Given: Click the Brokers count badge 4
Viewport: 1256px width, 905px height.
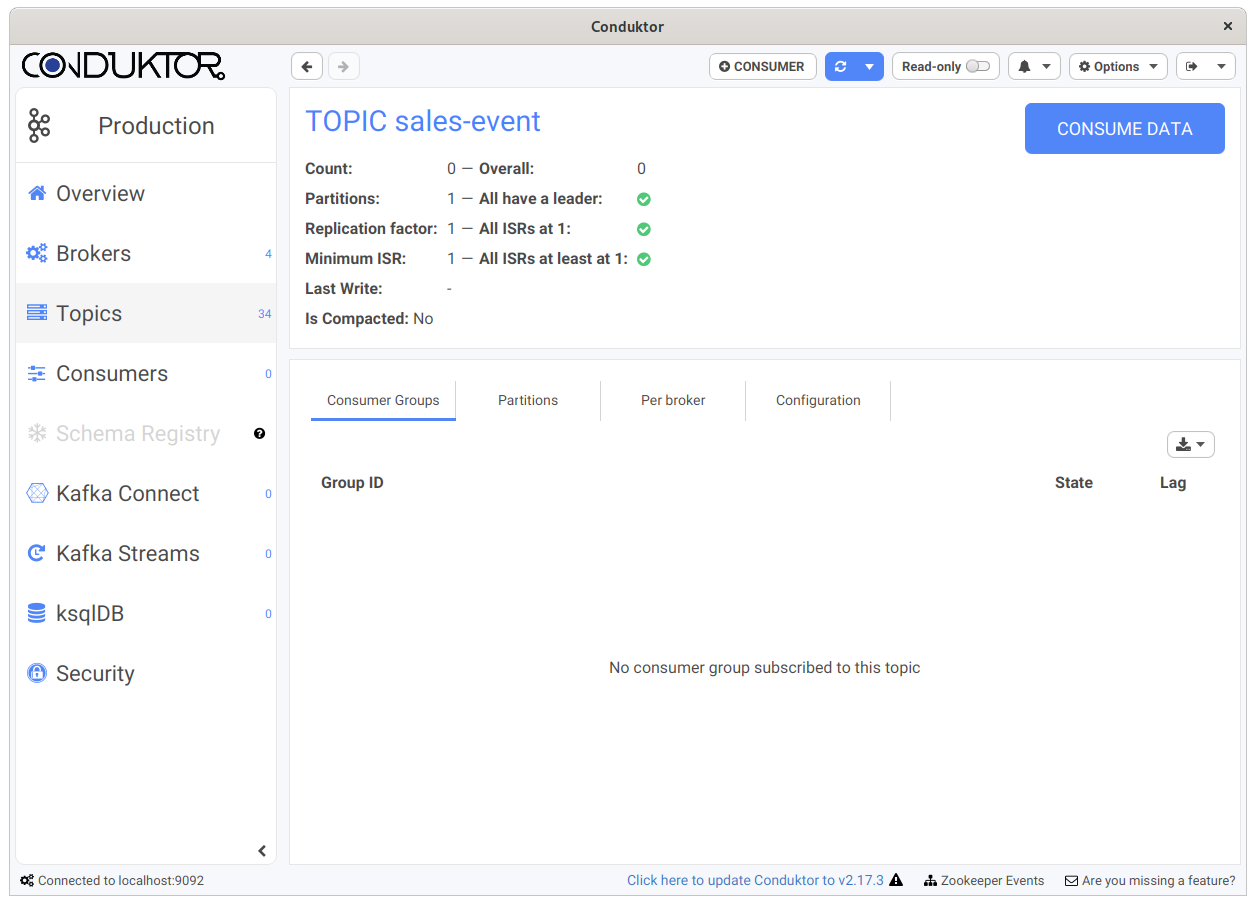Looking at the screenshot, I should click(268, 254).
